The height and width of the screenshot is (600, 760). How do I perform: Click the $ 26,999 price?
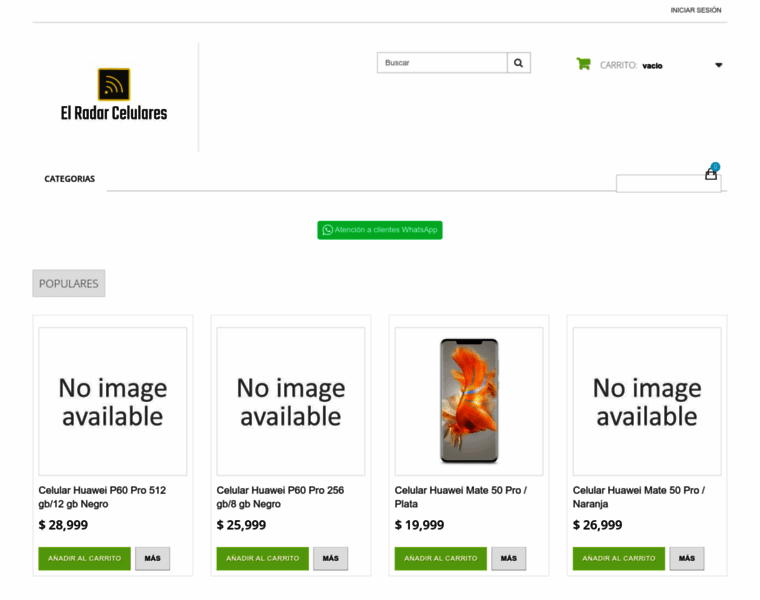click(597, 525)
